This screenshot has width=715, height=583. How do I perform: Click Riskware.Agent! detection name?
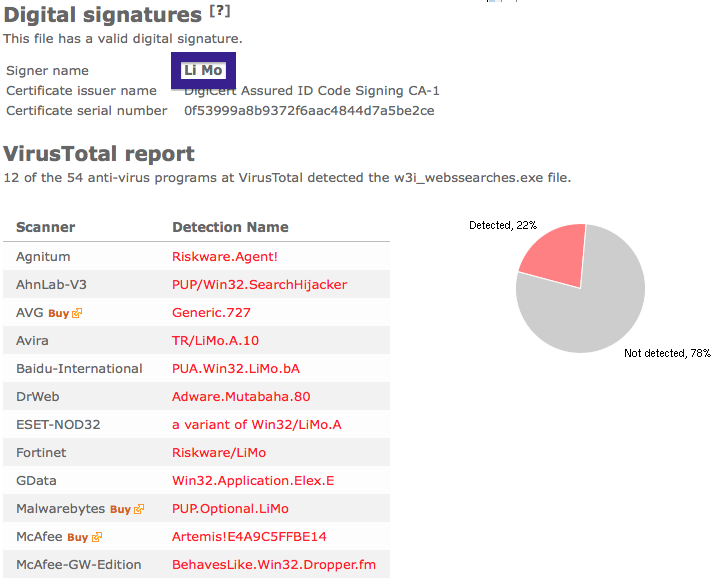[225, 257]
